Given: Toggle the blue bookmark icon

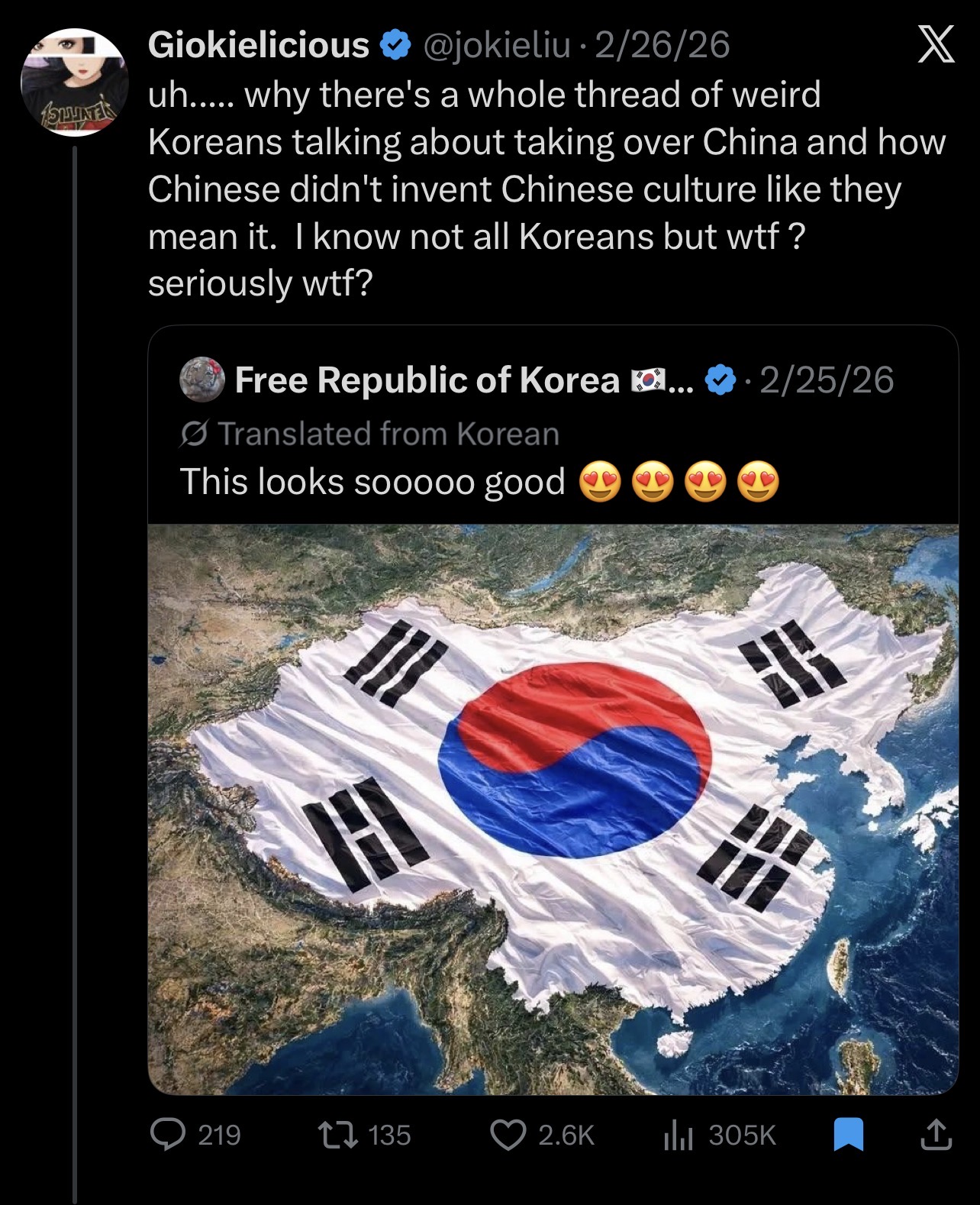Looking at the screenshot, I should pyautogui.click(x=848, y=1134).
